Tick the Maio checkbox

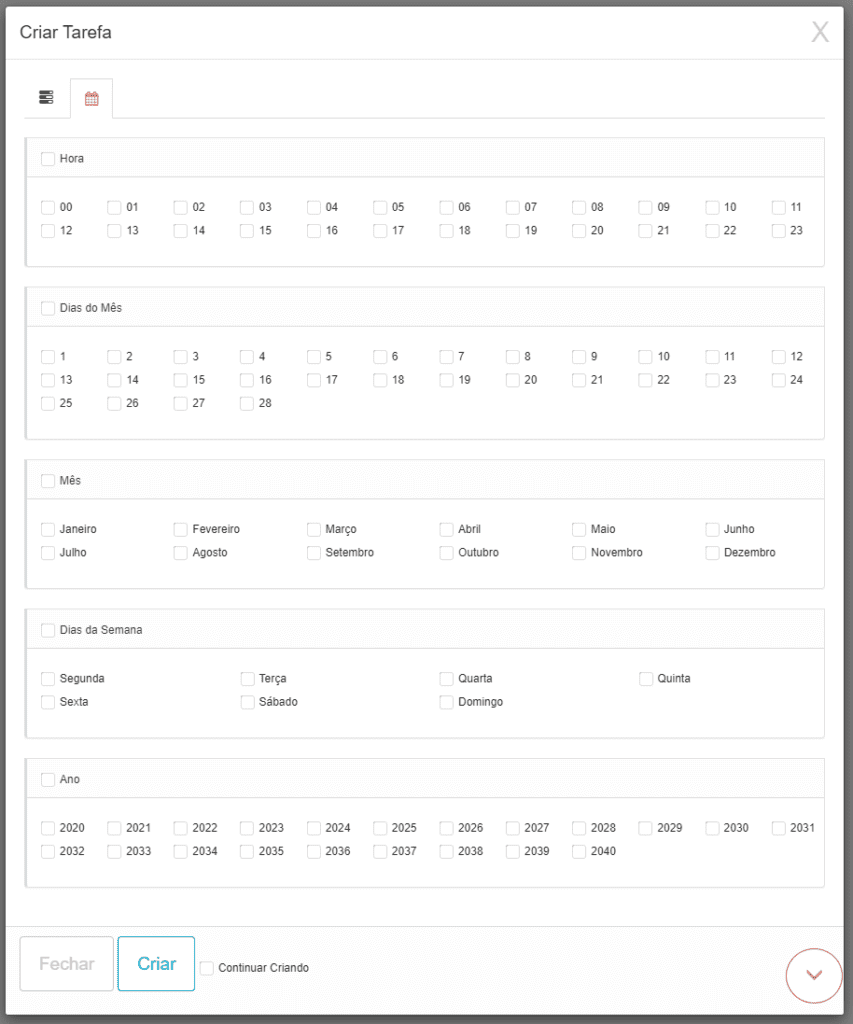click(579, 529)
